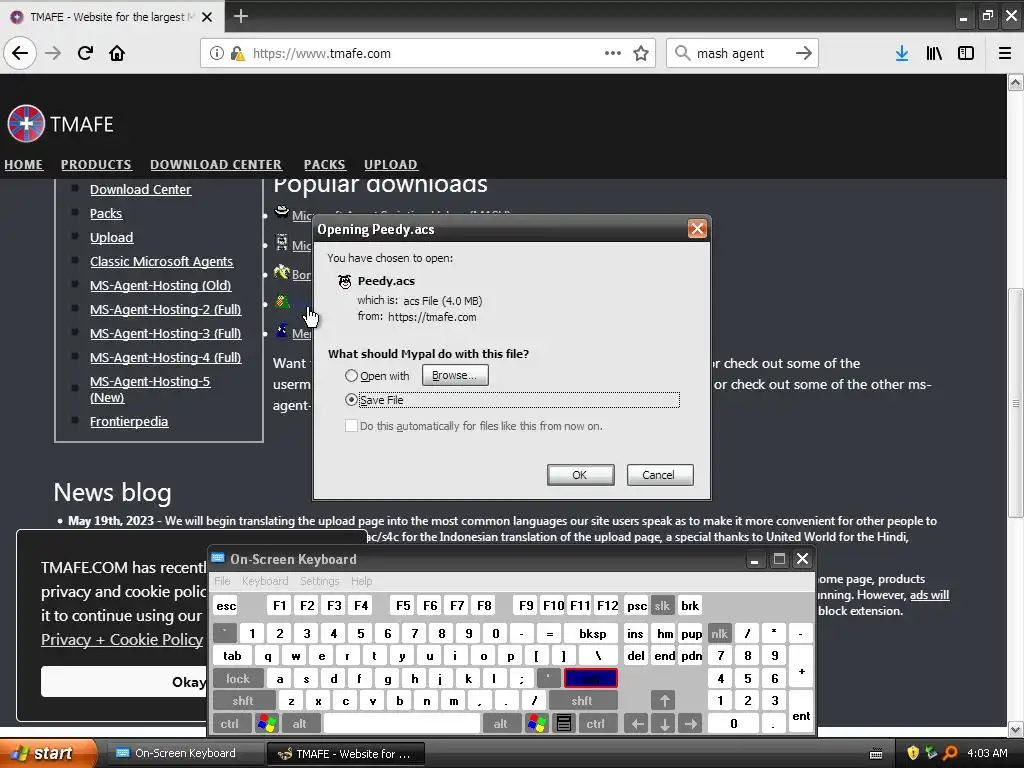Select the Open with radio button
Viewport: 1024px width, 768px height.
351,376
